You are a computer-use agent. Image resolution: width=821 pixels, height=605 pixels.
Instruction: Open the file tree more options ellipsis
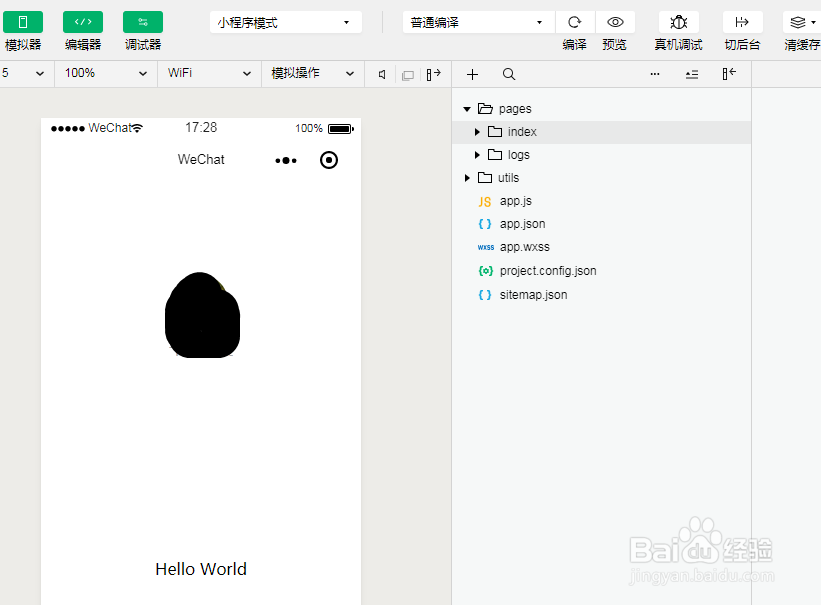(x=654, y=74)
